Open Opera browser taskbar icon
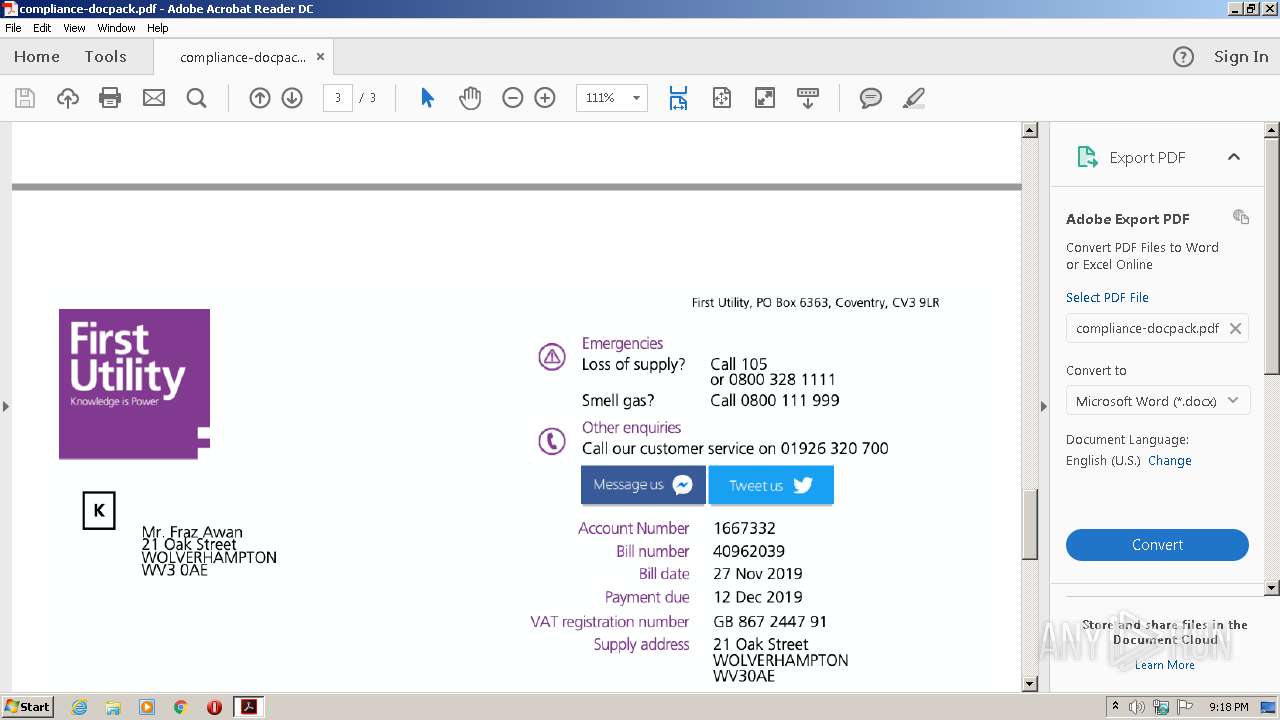Screen dimensions: 1280x720 point(214,707)
